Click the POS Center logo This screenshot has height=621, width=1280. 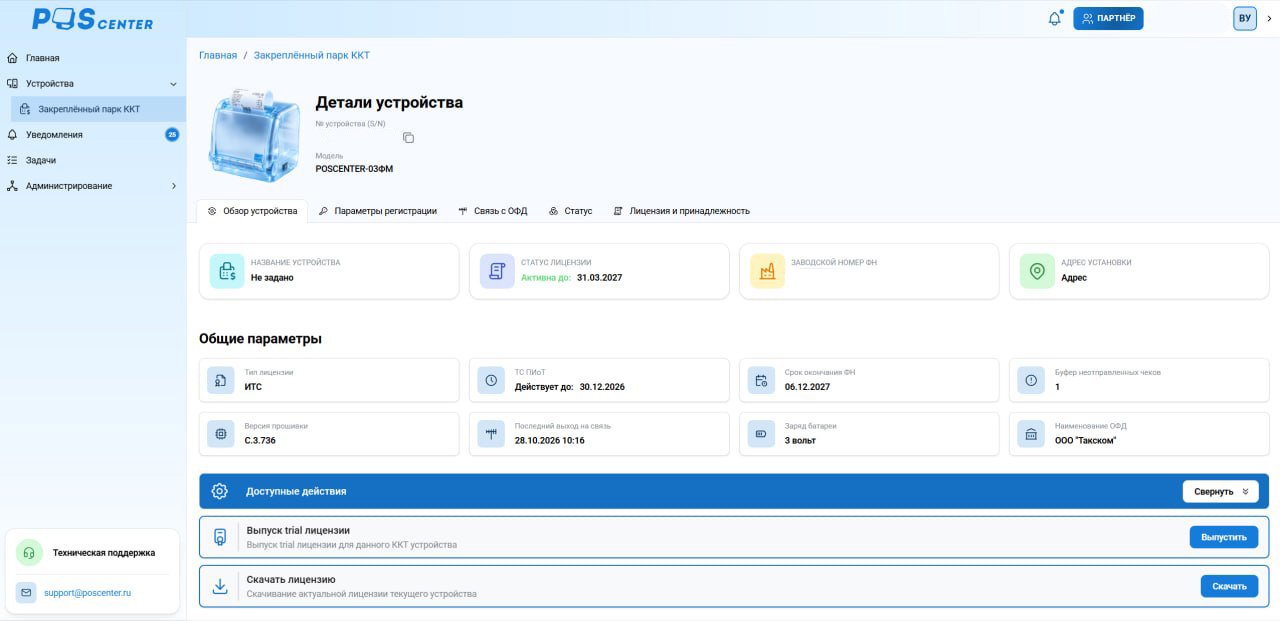point(93,19)
